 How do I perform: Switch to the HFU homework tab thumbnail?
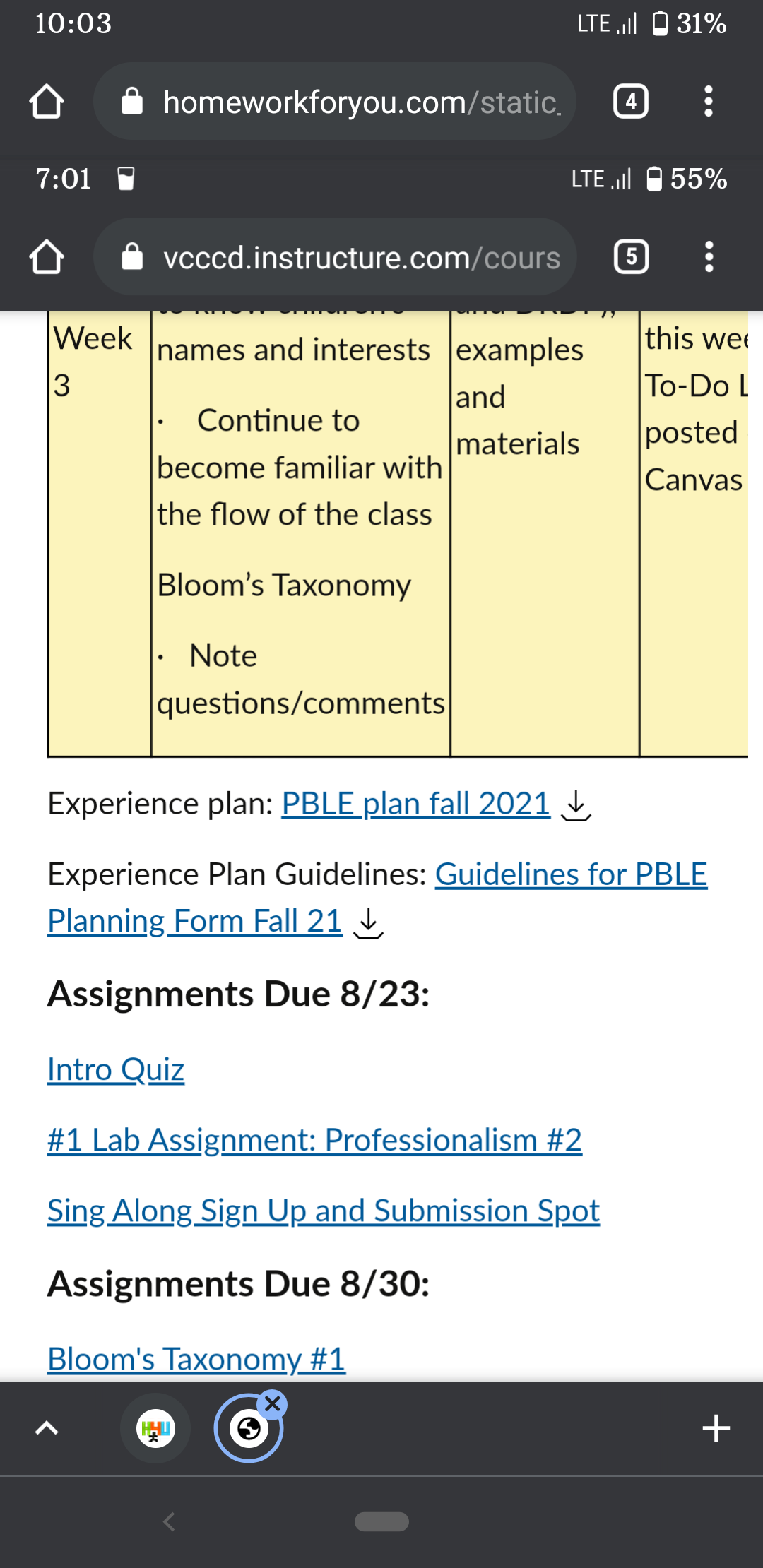click(155, 1428)
